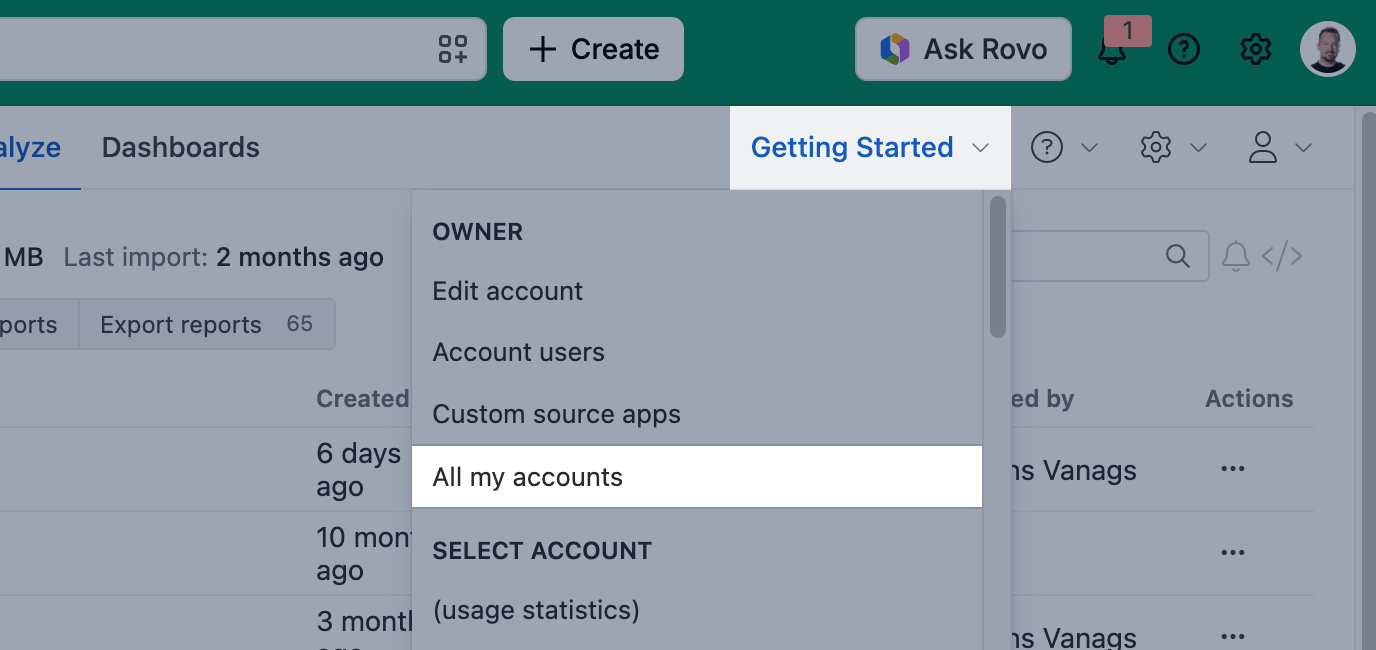Expand the help question-mark dropdown
Image resolution: width=1376 pixels, height=650 pixels.
coord(1090,148)
